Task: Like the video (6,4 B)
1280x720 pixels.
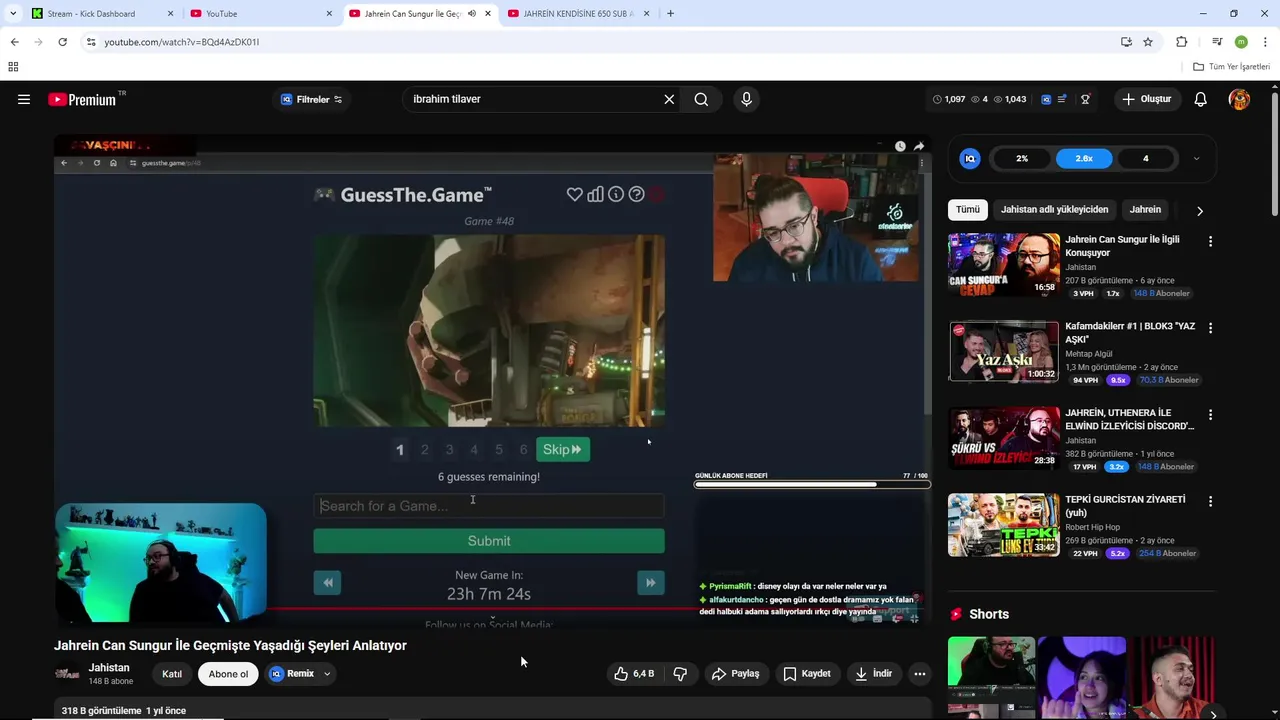Action: (x=634, y=674)
